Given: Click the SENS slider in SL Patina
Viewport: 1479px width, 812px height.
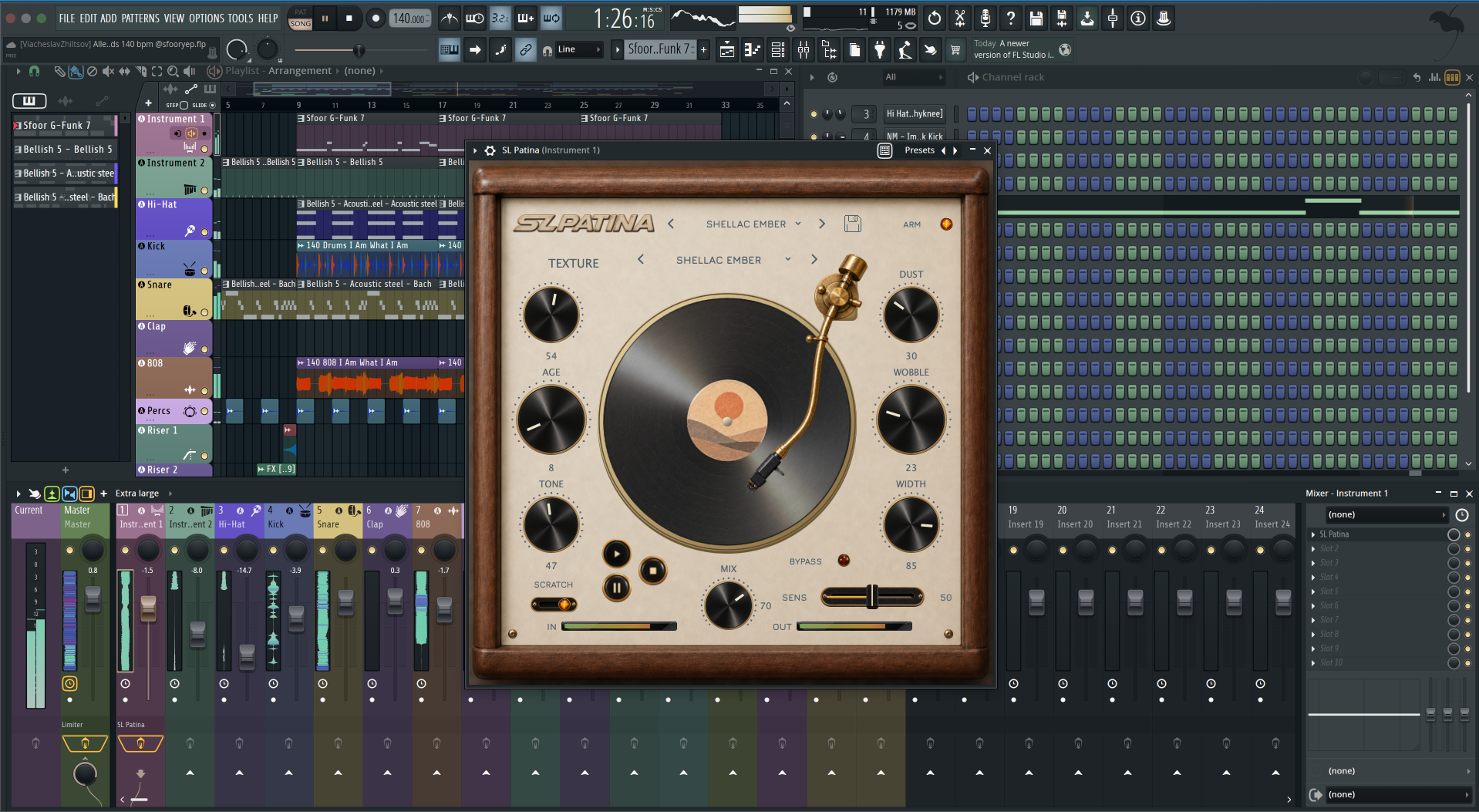Looking at the screenshot, I should tap(872, 597).
